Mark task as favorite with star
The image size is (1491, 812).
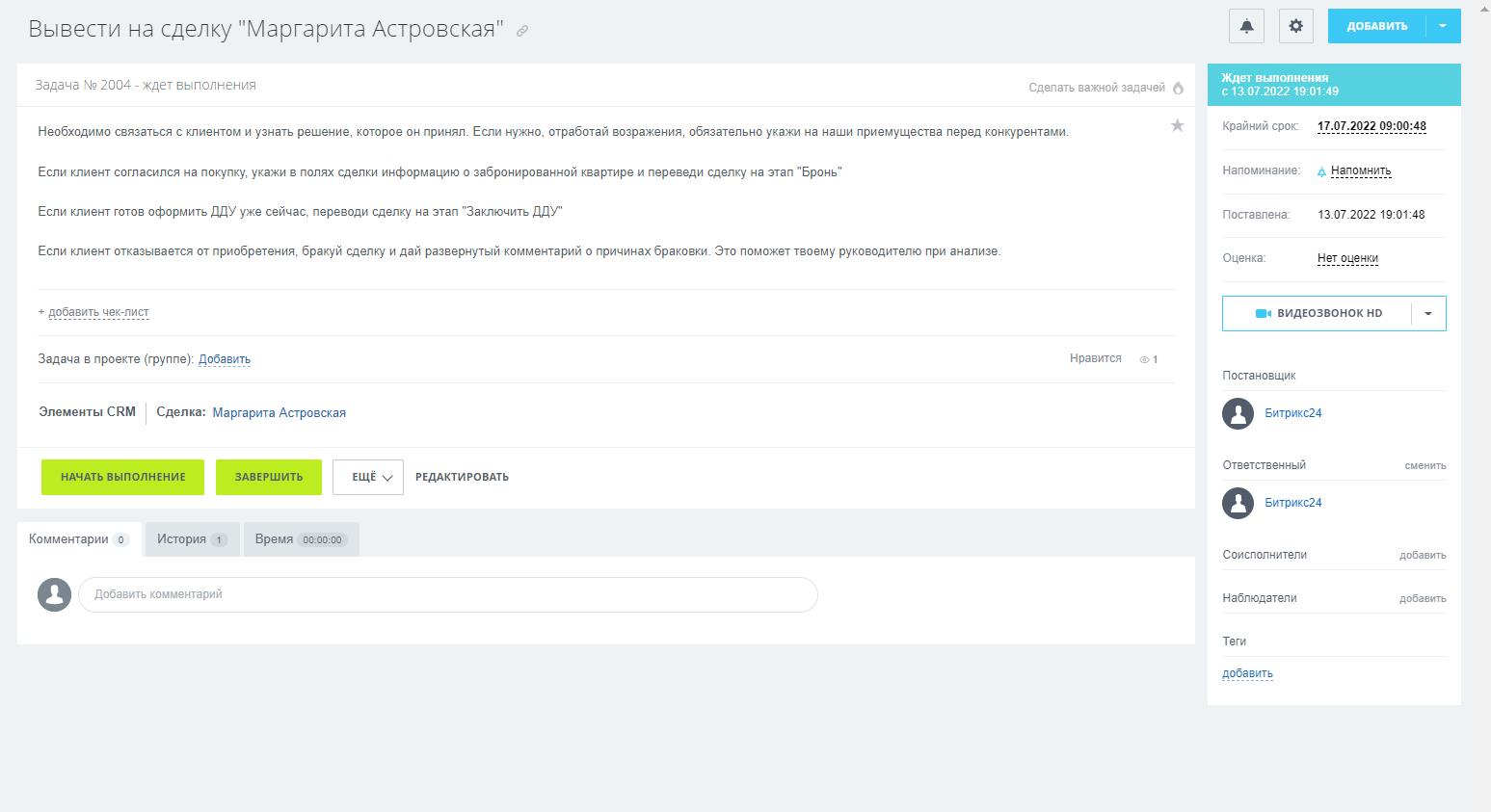[x=1177, y=125]
